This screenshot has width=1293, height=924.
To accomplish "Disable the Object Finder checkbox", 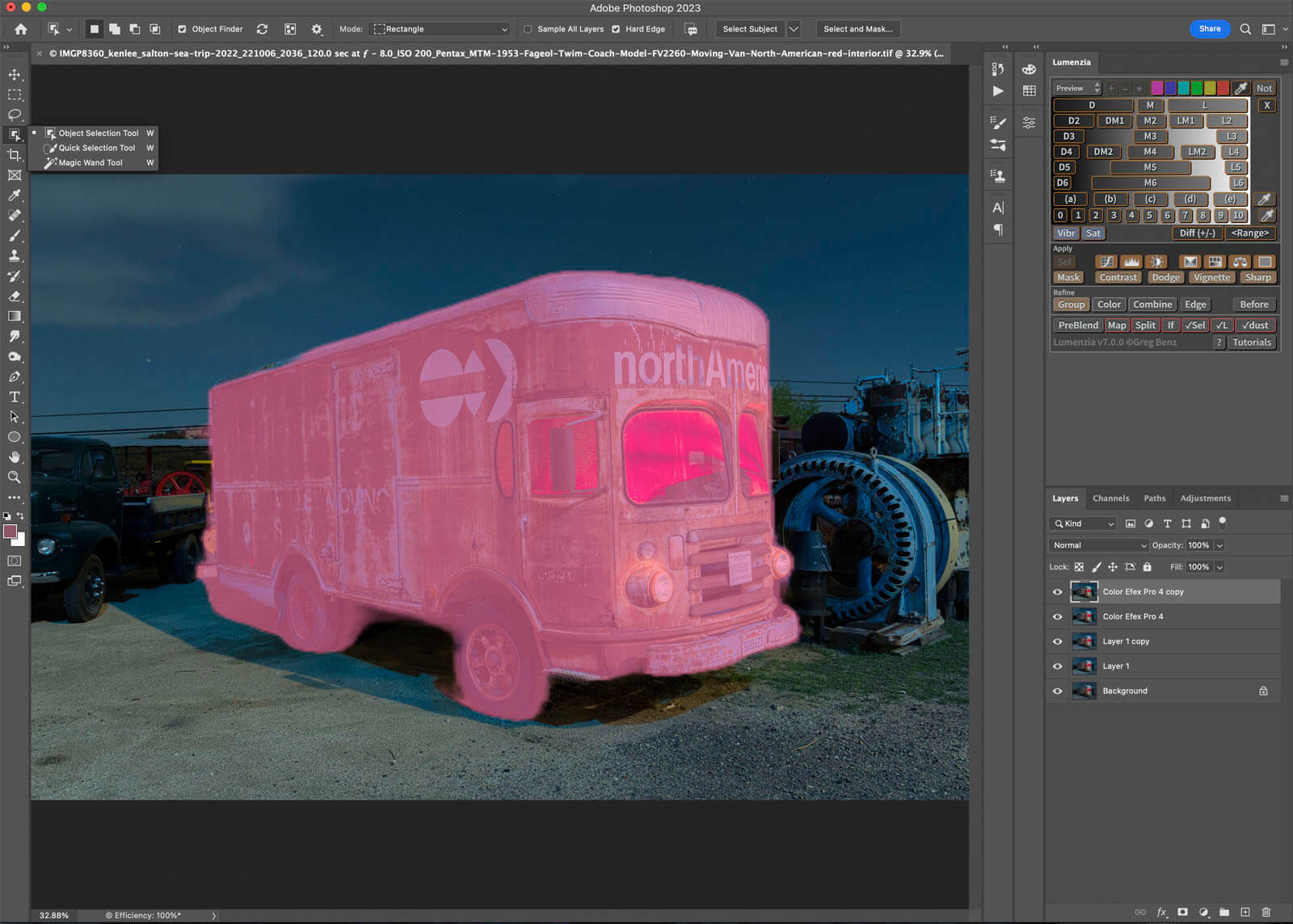I will (x=182, y=29).
